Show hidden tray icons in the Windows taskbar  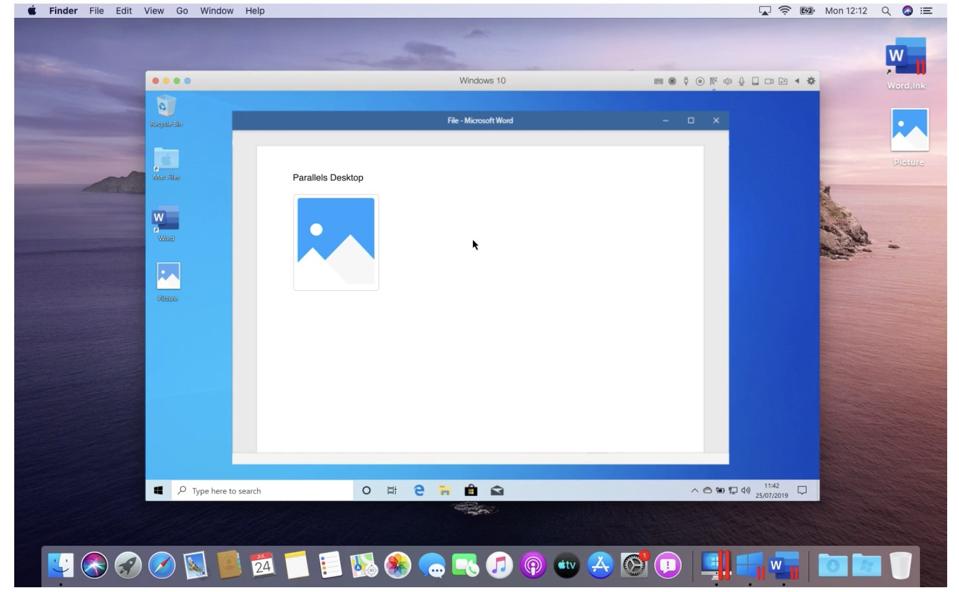point(694,490)
